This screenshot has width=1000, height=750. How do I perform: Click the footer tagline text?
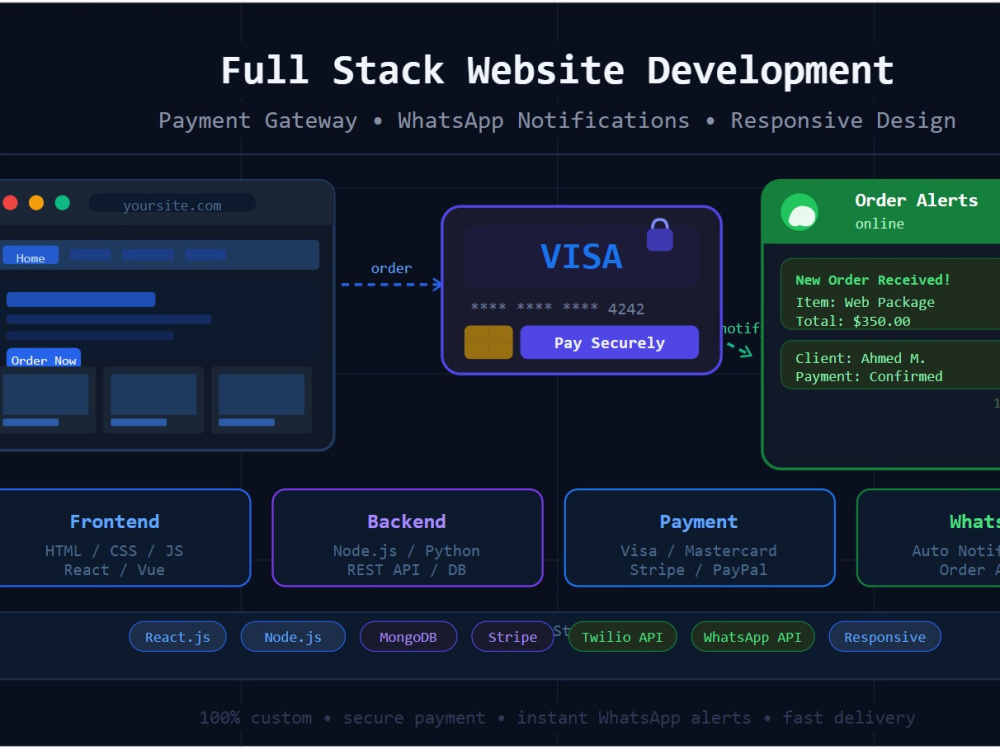pyautogui.click(x=557, y=718)
